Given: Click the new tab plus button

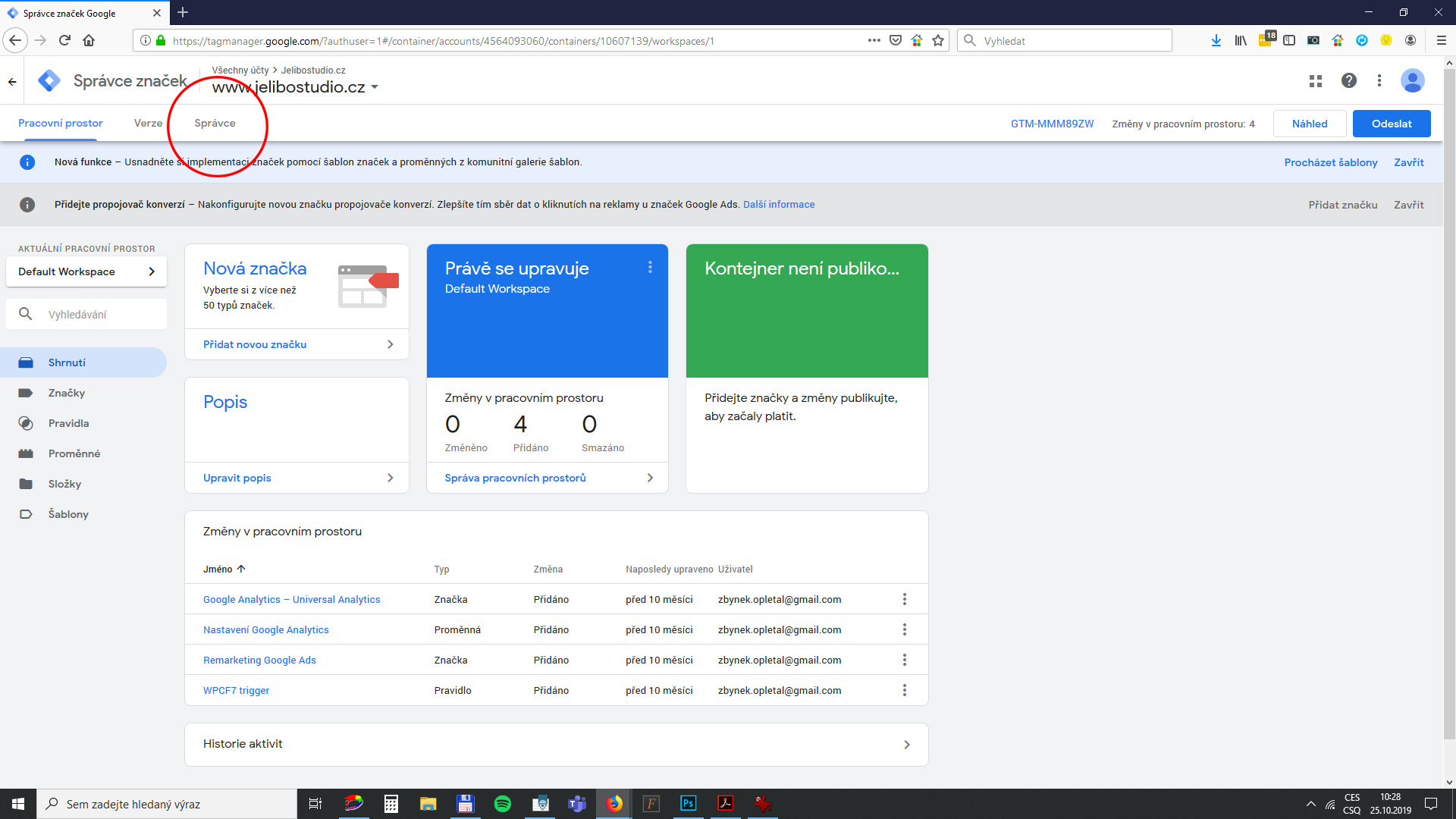Looking at the screenshot, I should coord(183,12).
